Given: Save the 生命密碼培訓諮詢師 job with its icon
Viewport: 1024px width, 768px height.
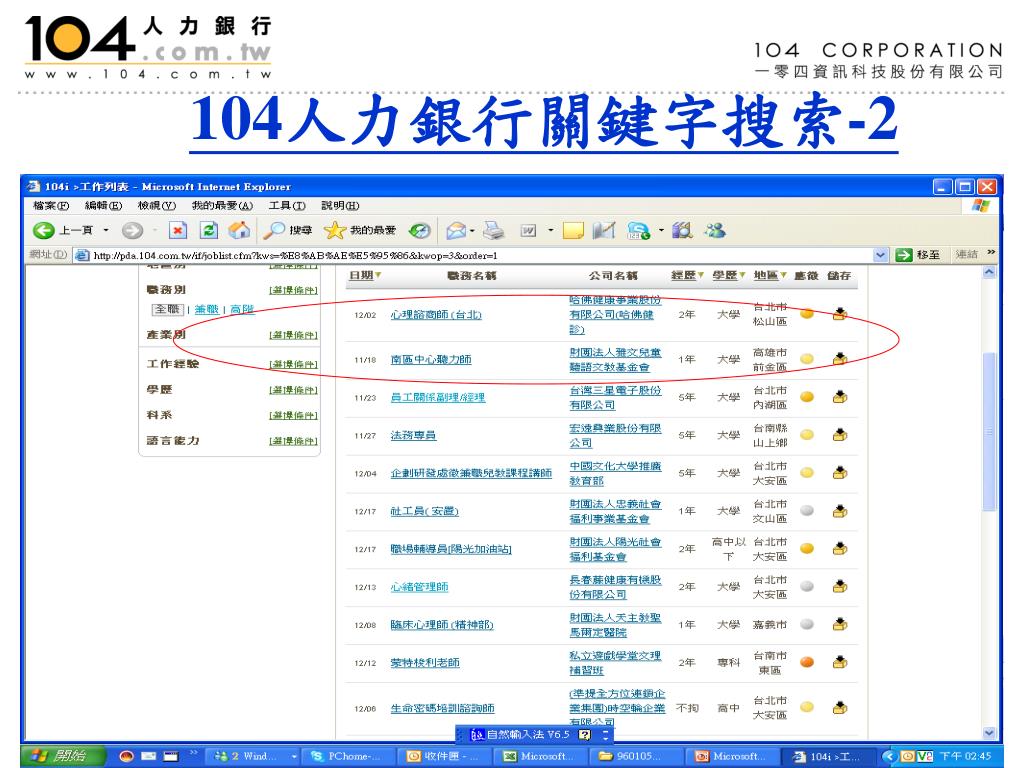Looking at the screenshot, I should tap(840, 707).
